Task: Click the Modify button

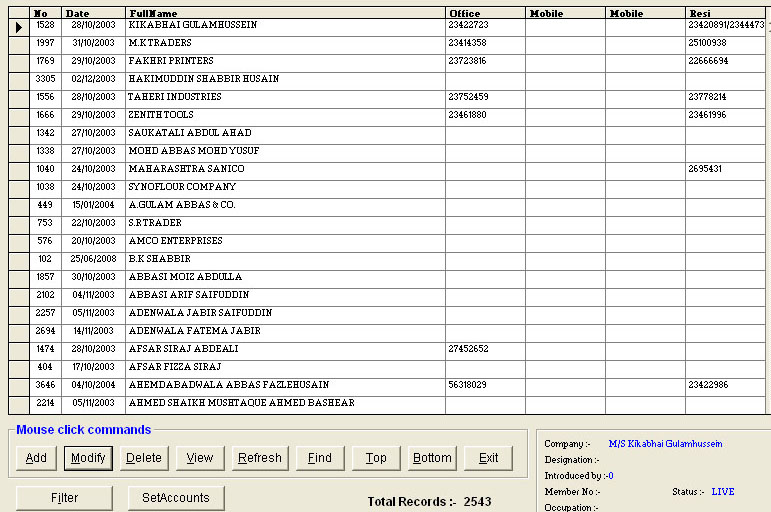Action: (x=88, y=458)
